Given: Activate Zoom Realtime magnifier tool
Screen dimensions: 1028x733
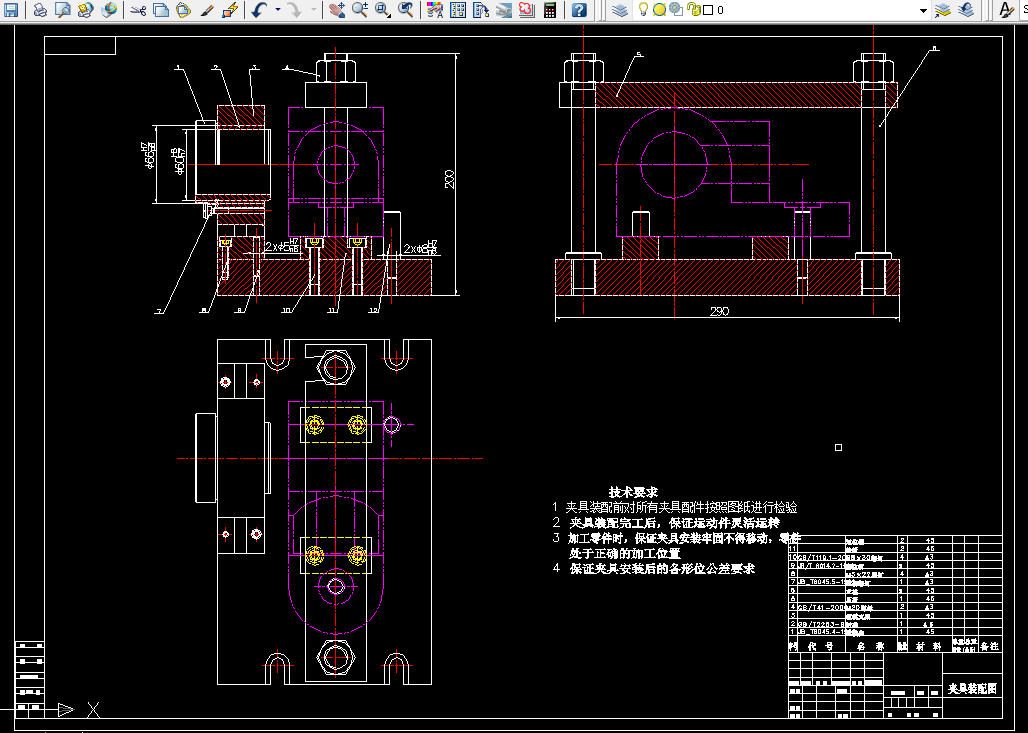Looking at the screenshot, I should pos(360,10).
